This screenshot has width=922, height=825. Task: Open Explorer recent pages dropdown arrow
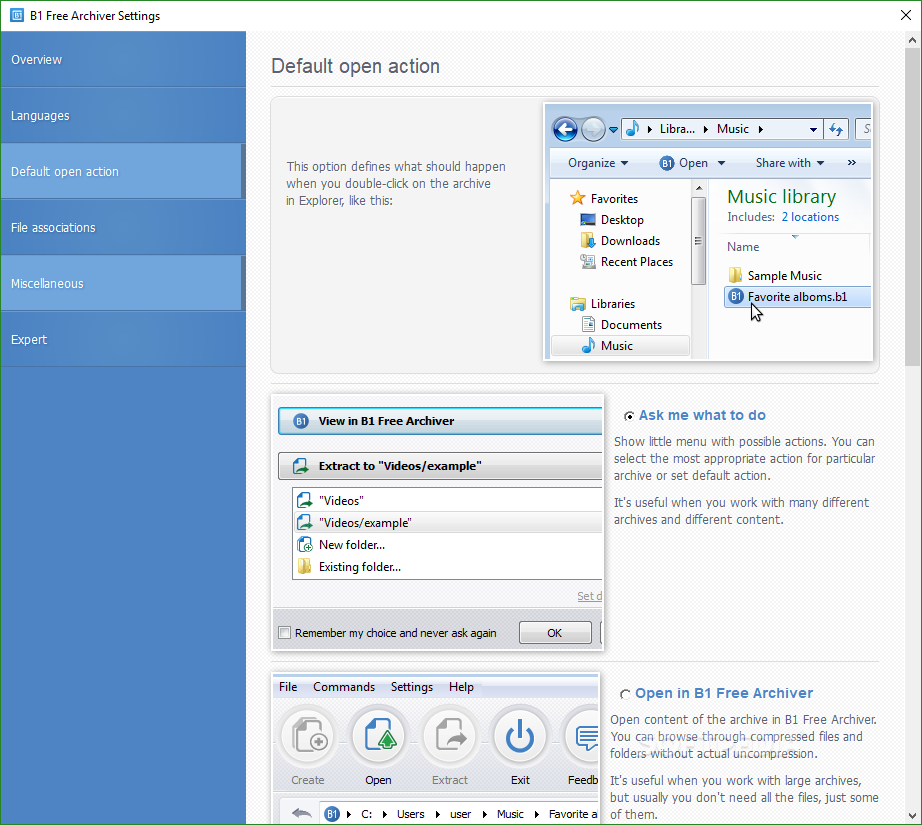613,130
